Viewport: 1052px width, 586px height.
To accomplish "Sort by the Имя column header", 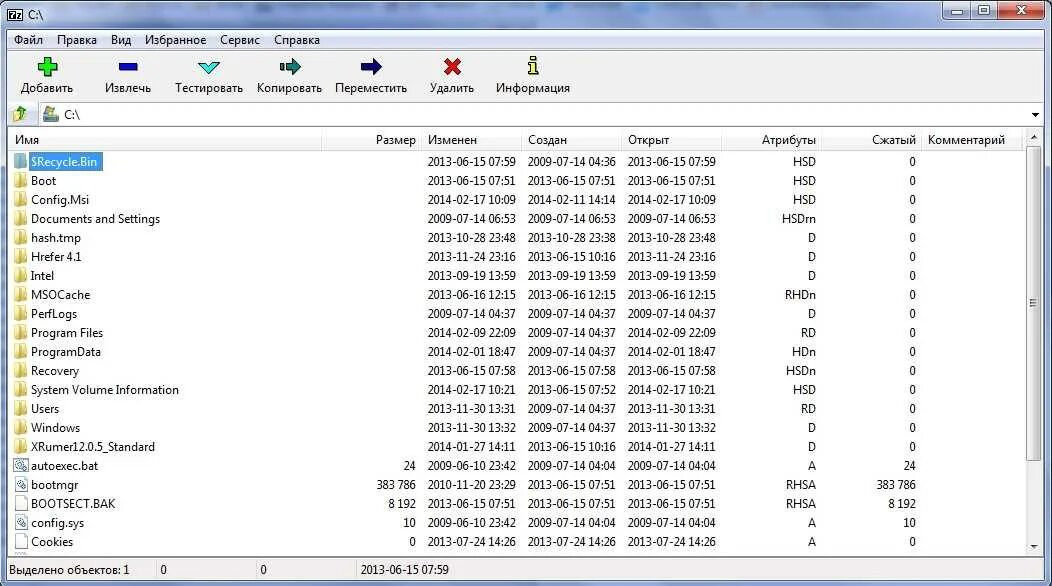I will (x=165, y=140).
